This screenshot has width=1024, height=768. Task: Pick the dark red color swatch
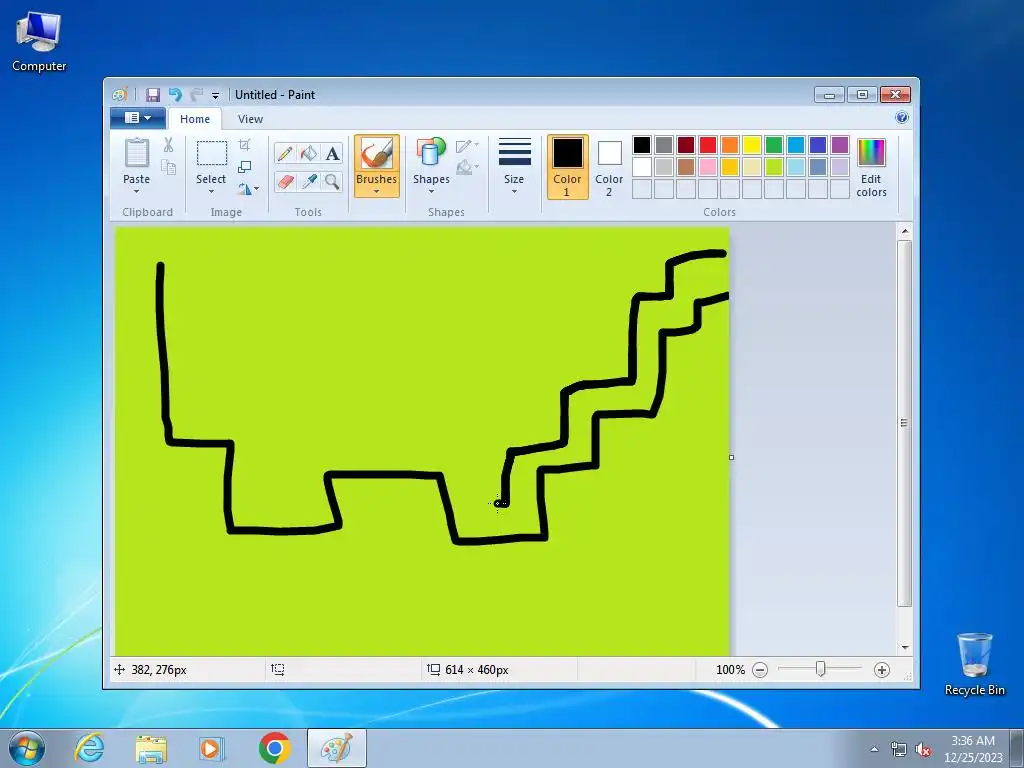pyautogui.click(x=686, y=145)
